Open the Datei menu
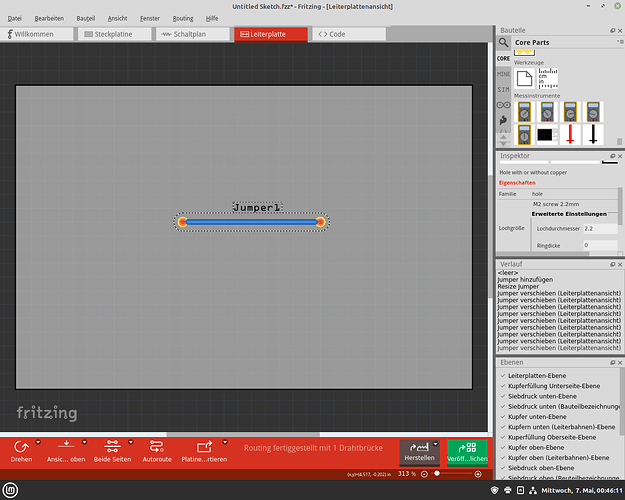 click(14, 18)
